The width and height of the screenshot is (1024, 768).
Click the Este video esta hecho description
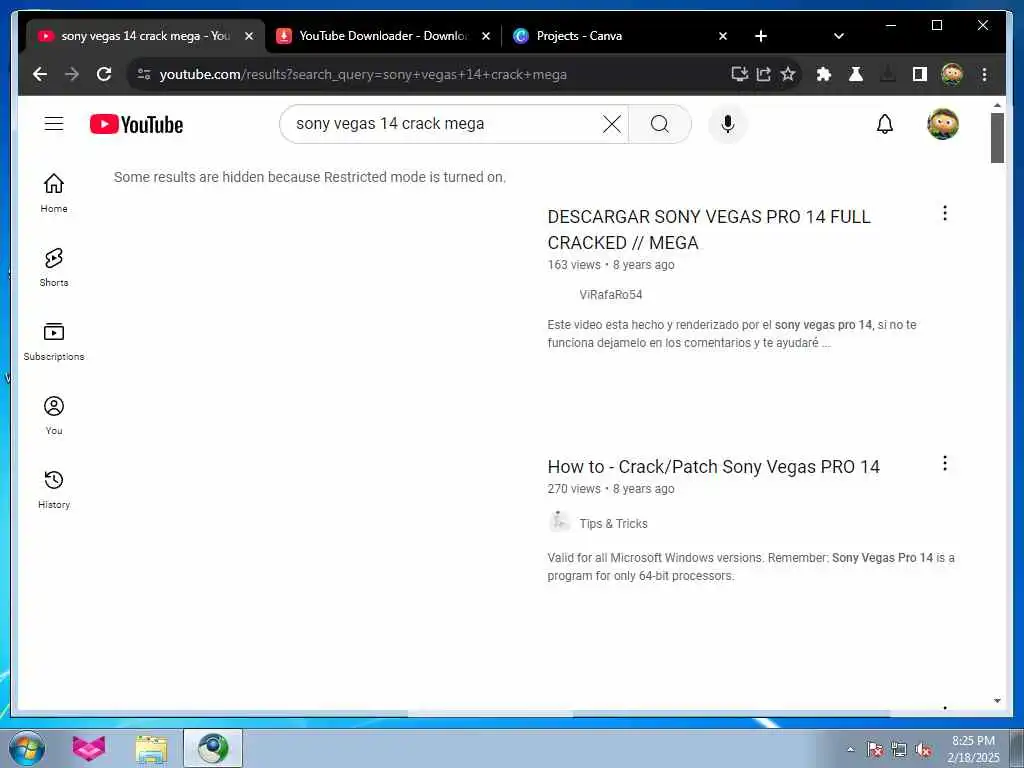(x=732, y=334)
